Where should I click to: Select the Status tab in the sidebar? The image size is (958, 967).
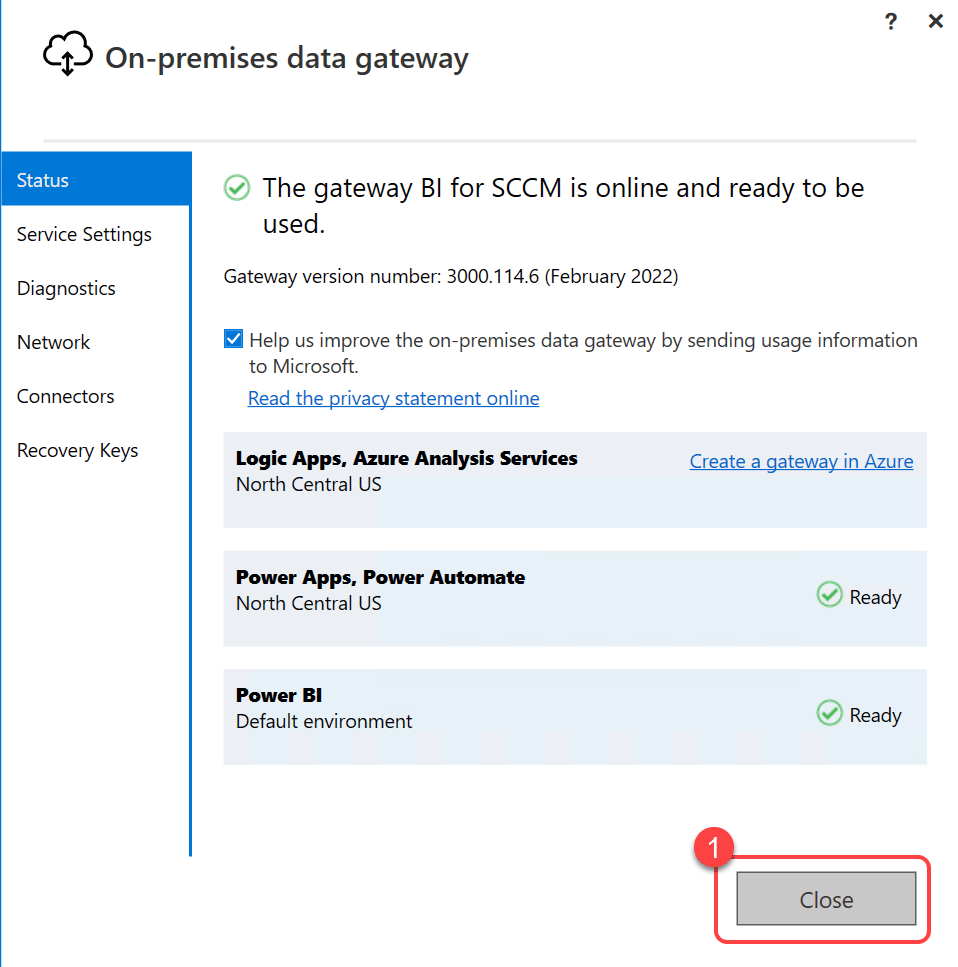96,180
